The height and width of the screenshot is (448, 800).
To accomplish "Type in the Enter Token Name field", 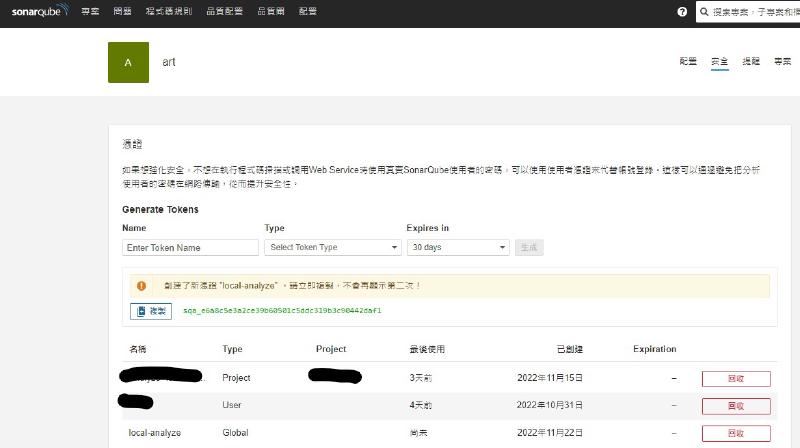I will click(x=190, y=247).
